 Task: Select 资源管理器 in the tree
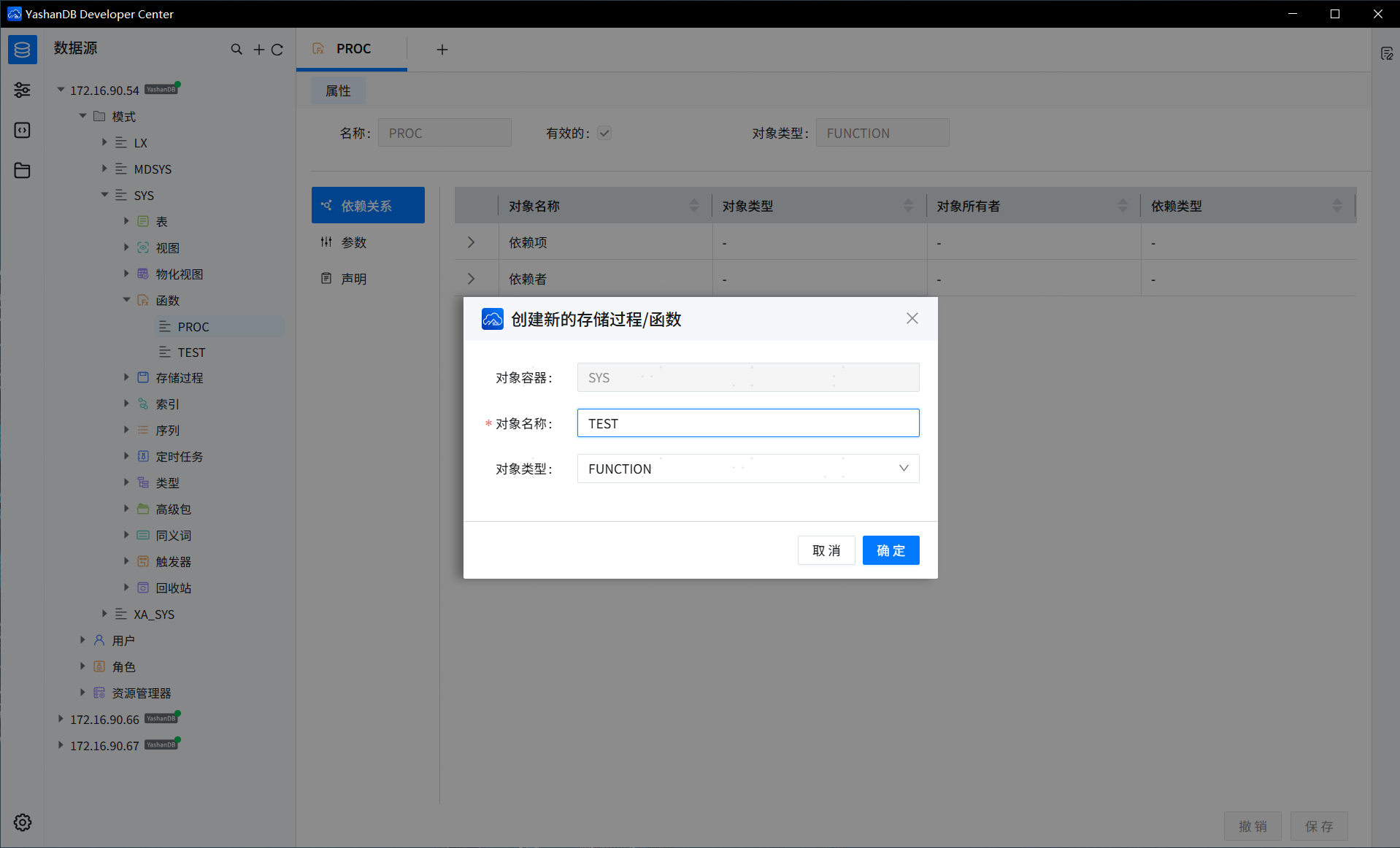pyautogui.click(x=142, y=693)
